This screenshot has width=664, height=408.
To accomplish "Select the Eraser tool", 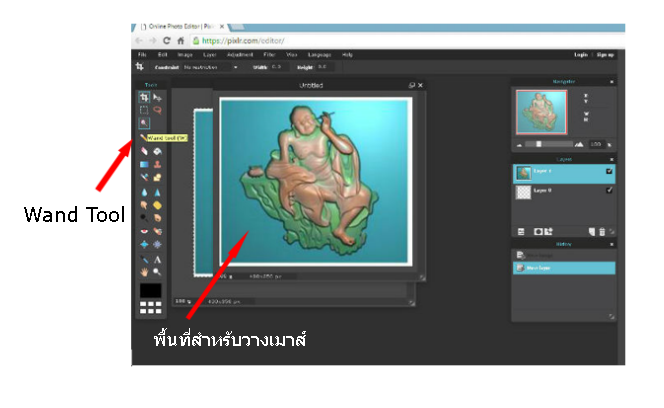I will [x=144, y=151].
